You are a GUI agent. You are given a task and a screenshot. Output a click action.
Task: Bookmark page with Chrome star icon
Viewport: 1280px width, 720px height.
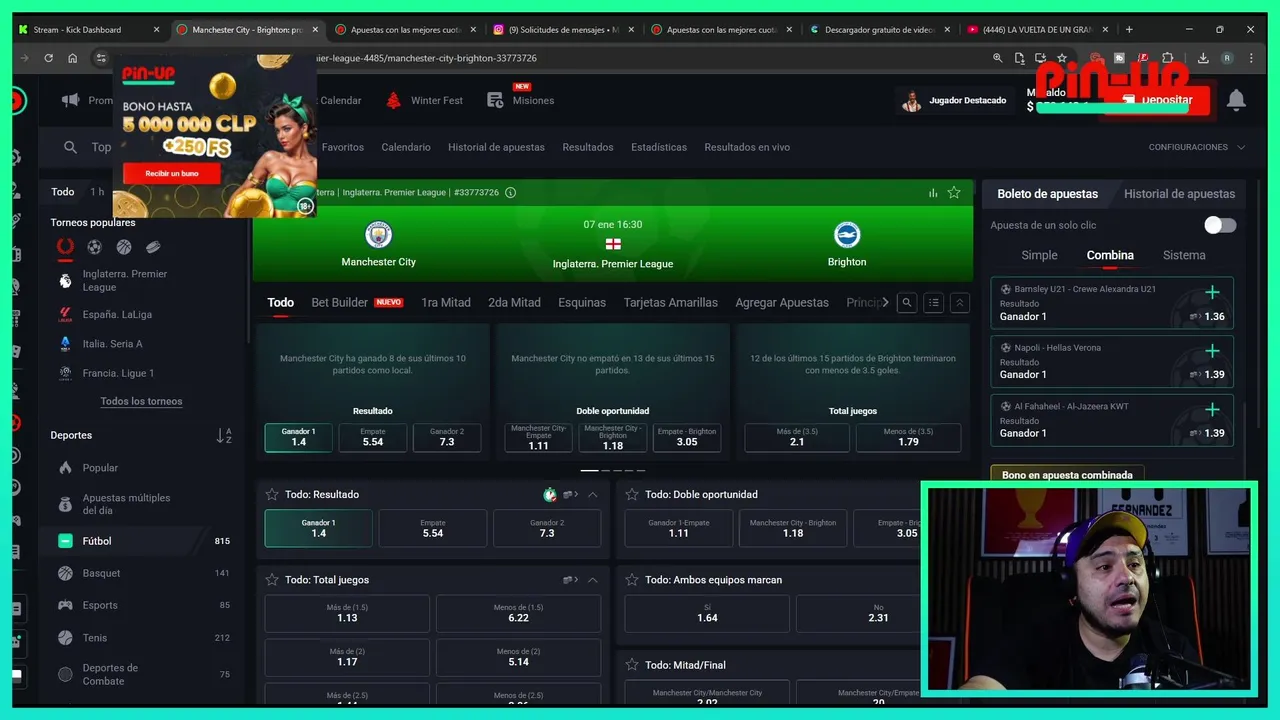(1062, 58)
